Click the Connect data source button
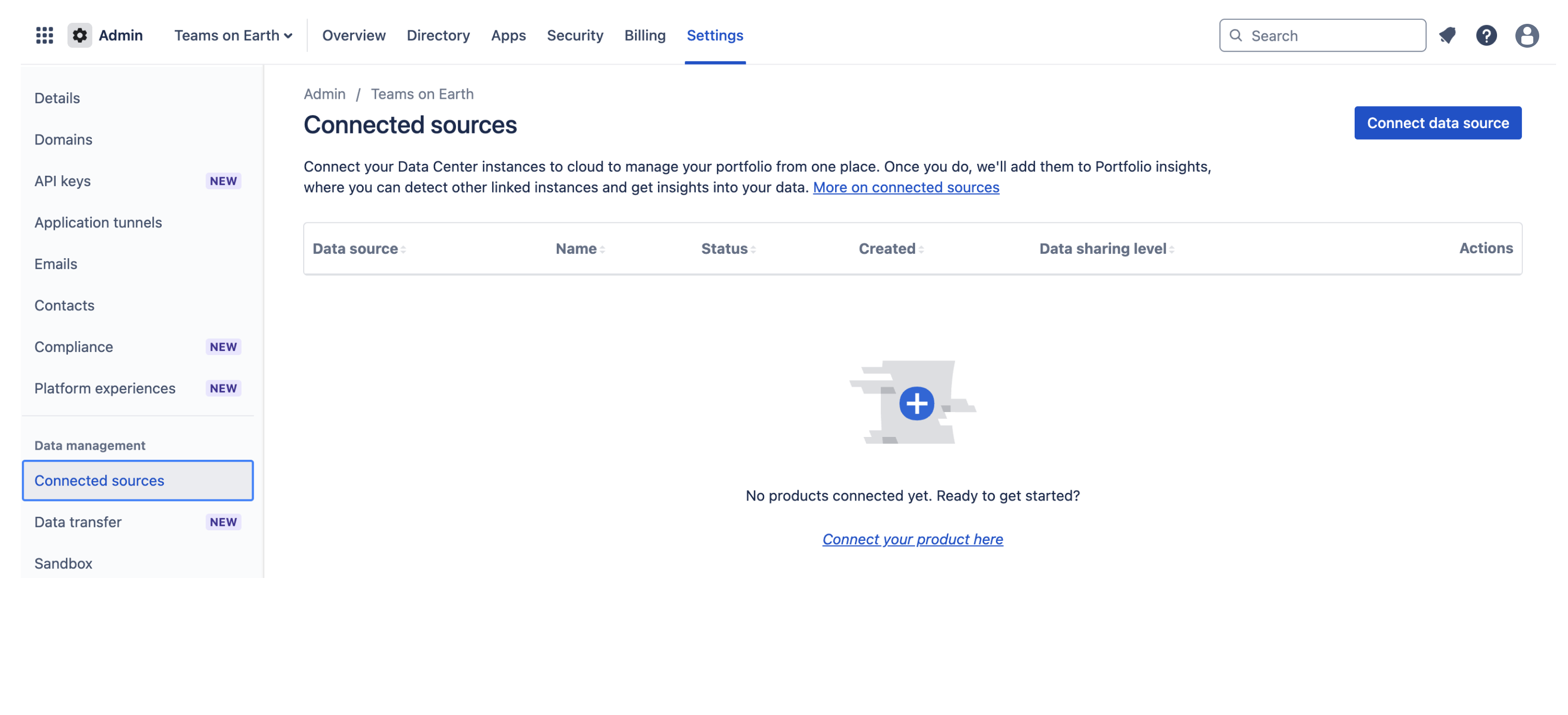 tap(1437, 123)
